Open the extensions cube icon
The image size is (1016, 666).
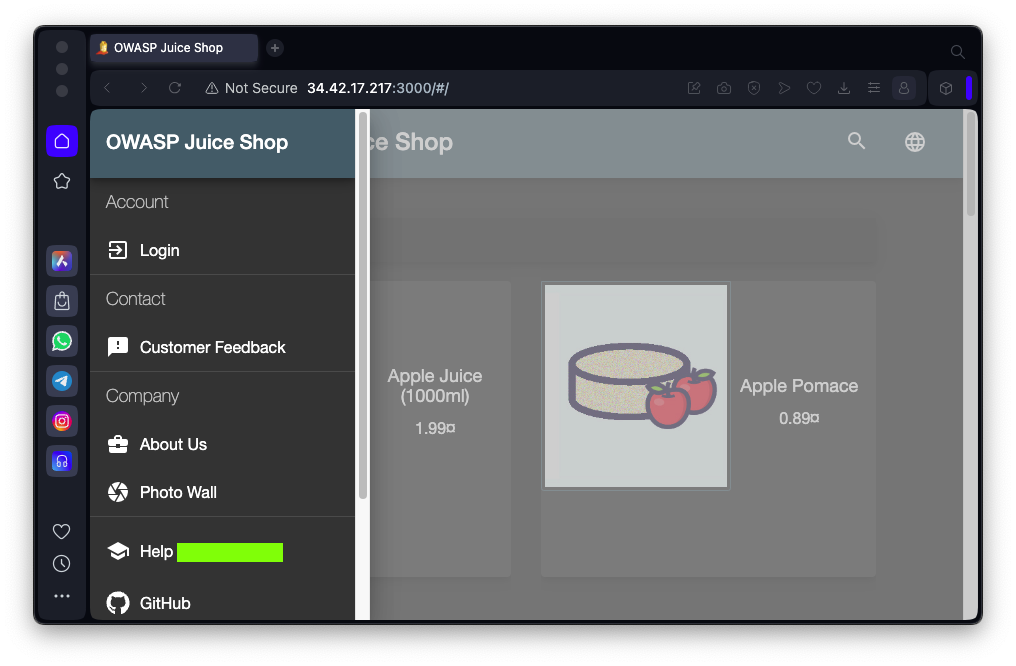coord(946,88)
